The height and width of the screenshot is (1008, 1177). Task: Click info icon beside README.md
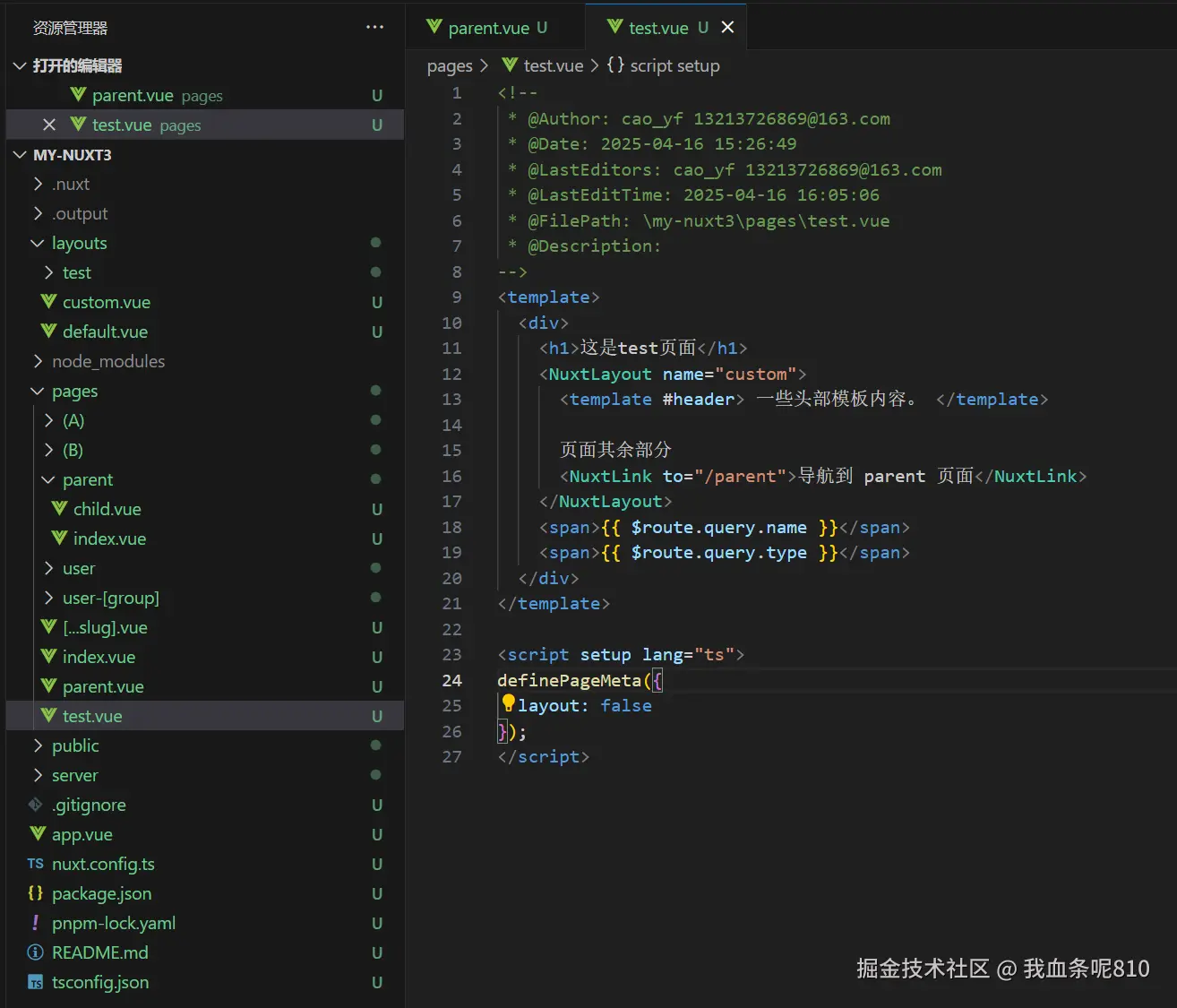coord(36,952)
